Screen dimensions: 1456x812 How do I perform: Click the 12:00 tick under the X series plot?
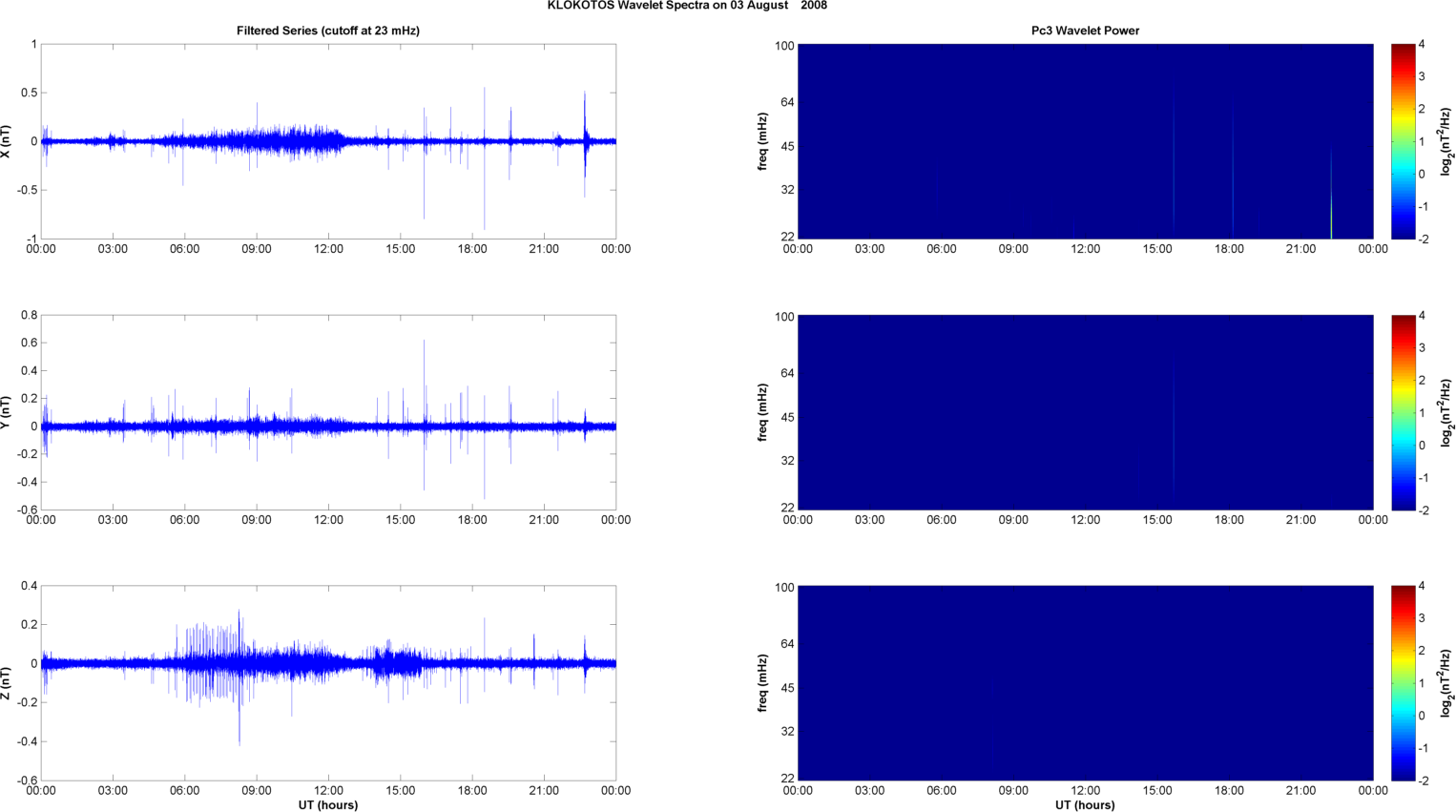point(328,249)
